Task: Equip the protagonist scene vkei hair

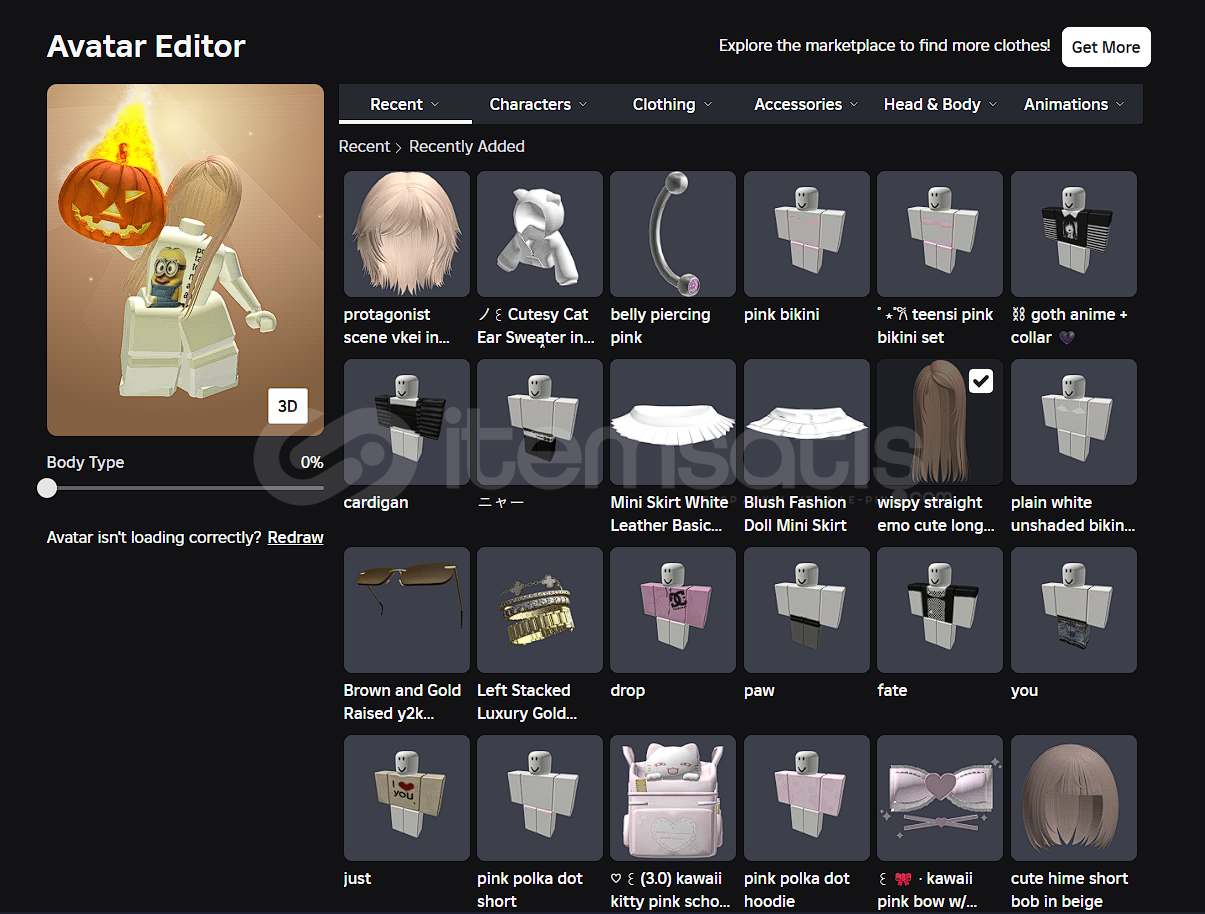Action: (x=406, y=234)
